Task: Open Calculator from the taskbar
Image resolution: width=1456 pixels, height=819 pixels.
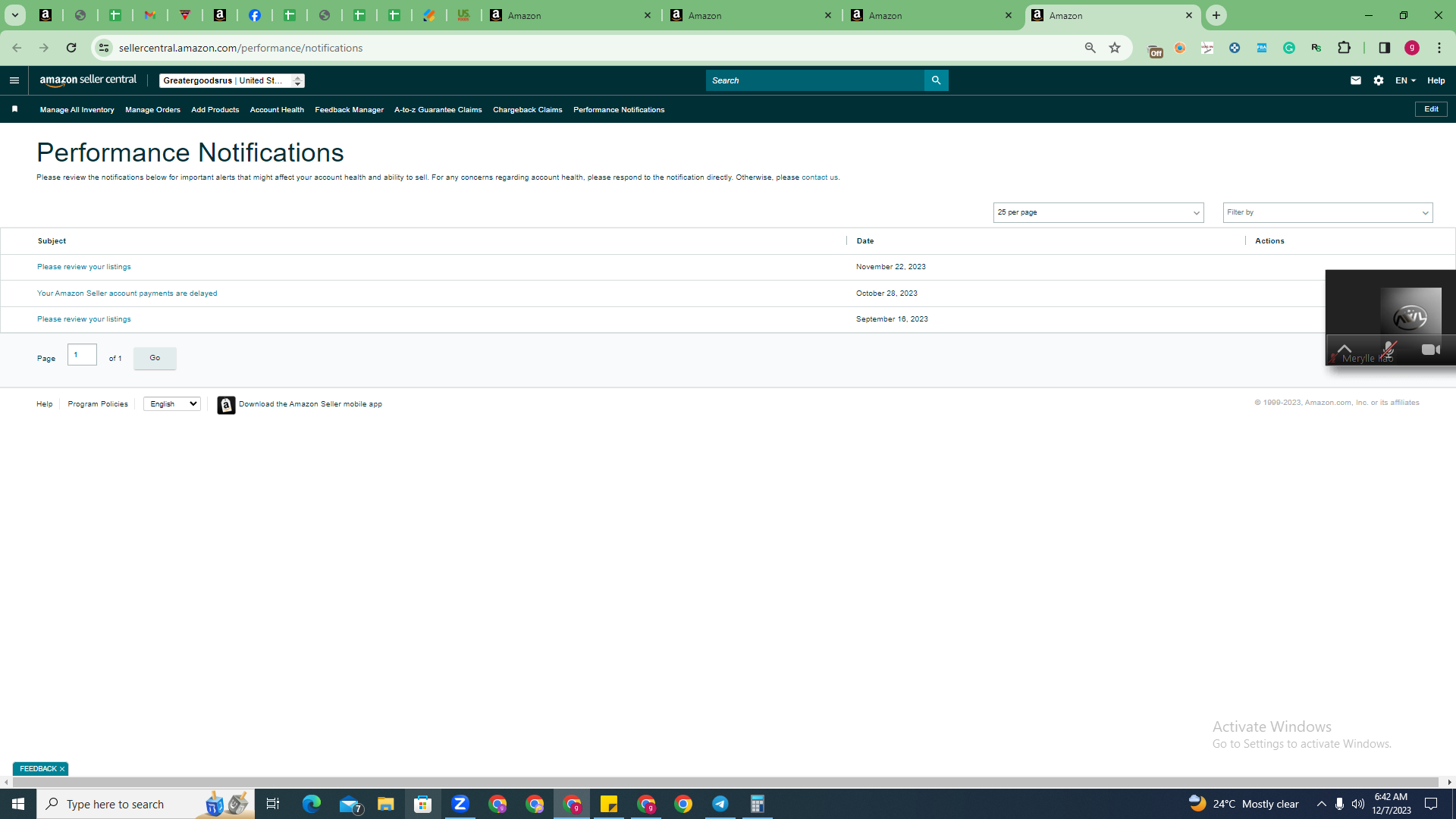Action: 758,804
